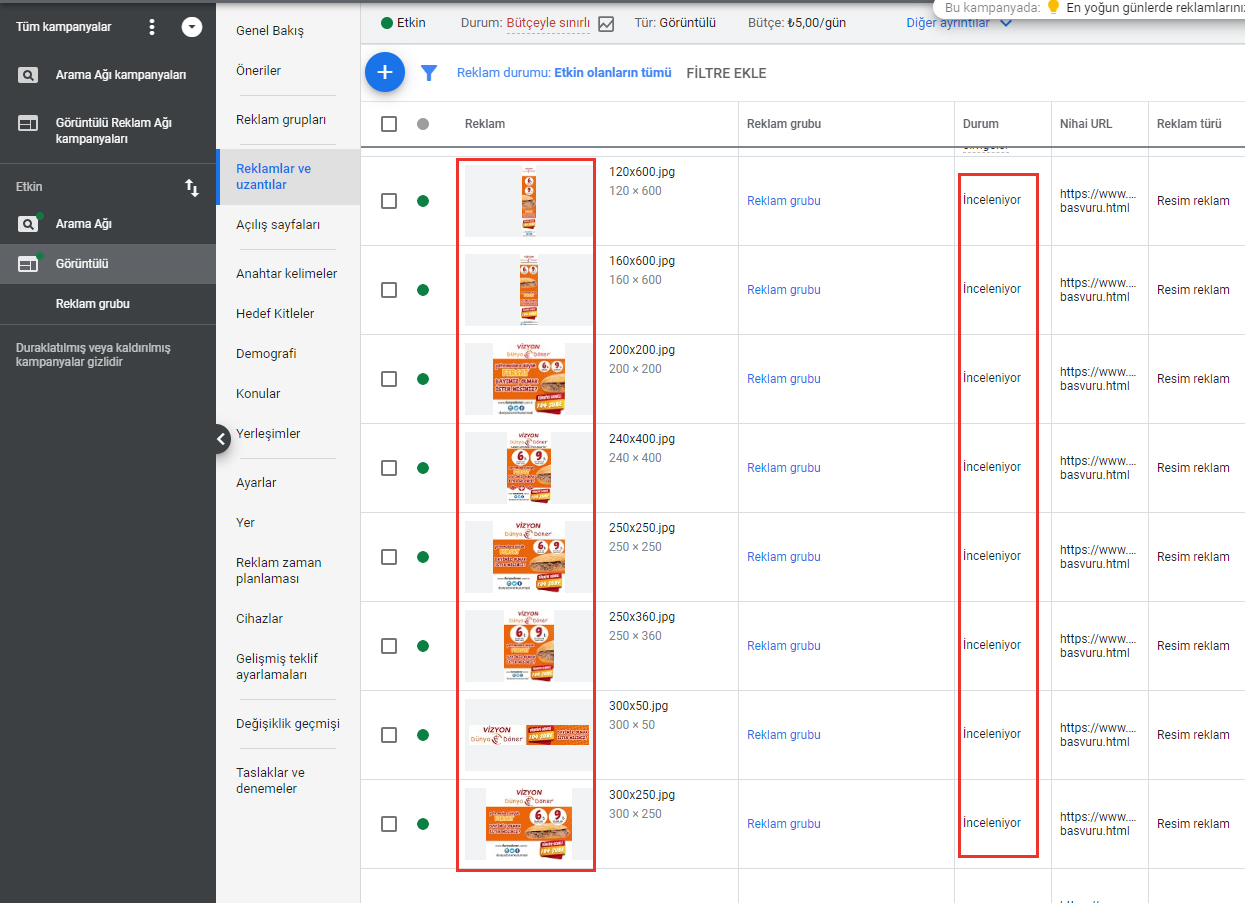The width and height of the screenshot is (1245, 903).
Task: Check the box for 300x50.jpg
Action: pyautogui.click(x=389, y=735)
